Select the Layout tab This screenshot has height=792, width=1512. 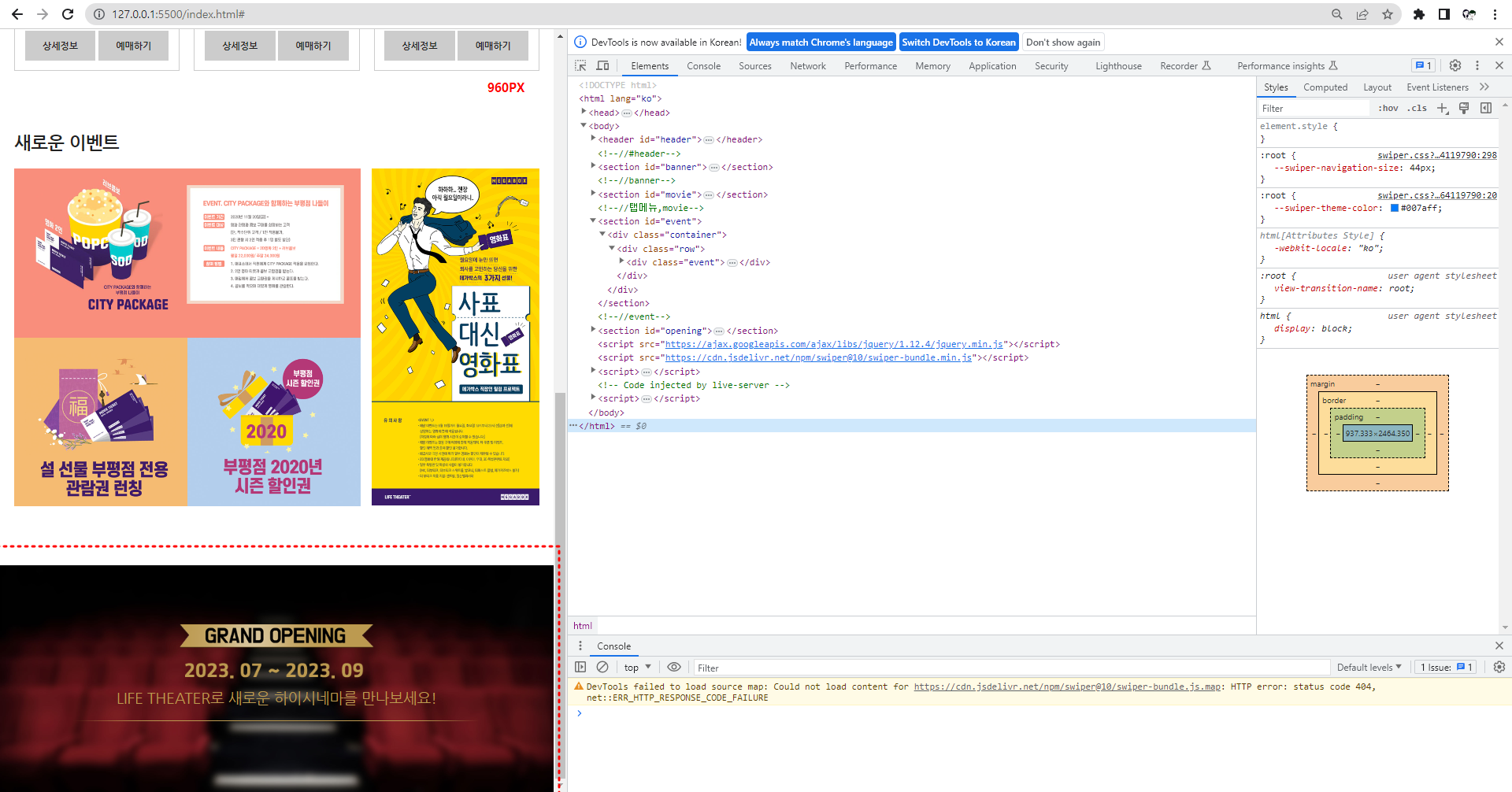point(1377,87)
